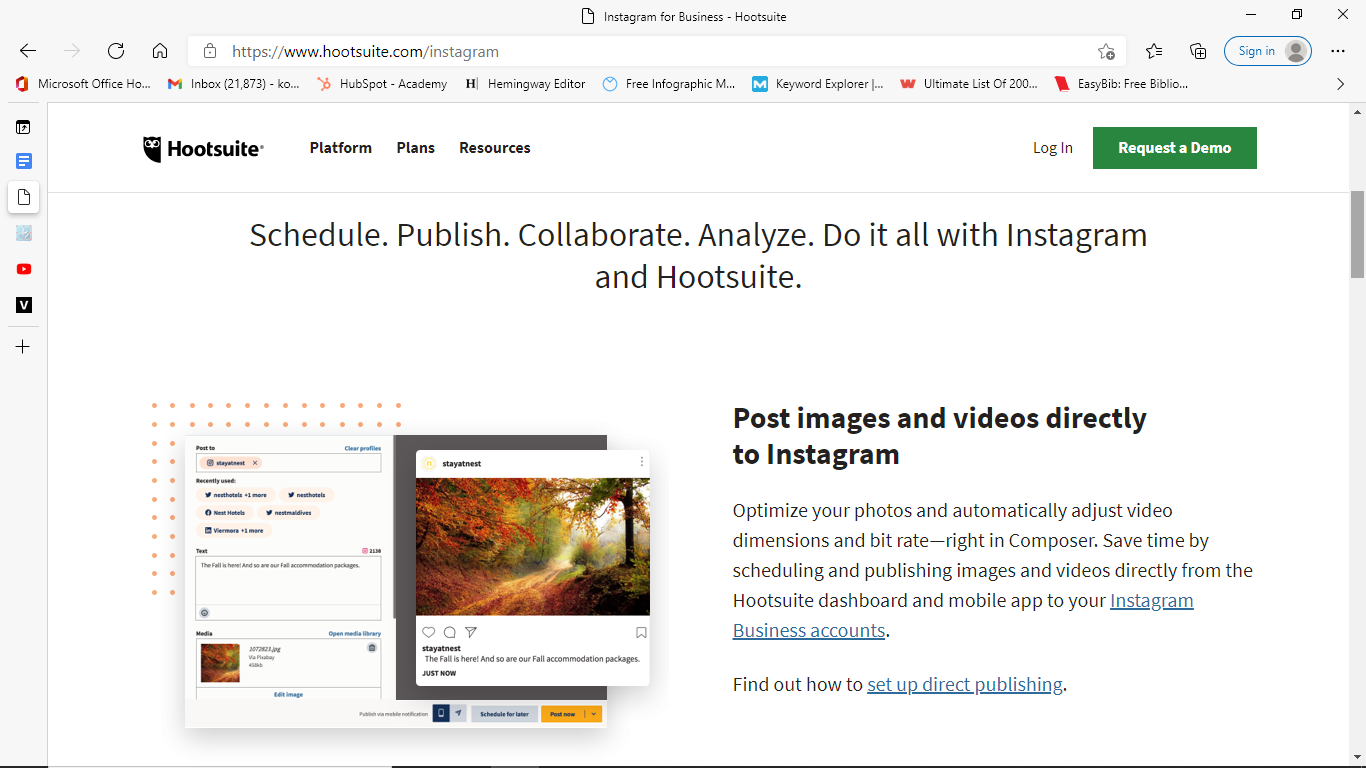The image size is (1366, 768).
Task: Go back to the previous page
Action: point(28,51)
